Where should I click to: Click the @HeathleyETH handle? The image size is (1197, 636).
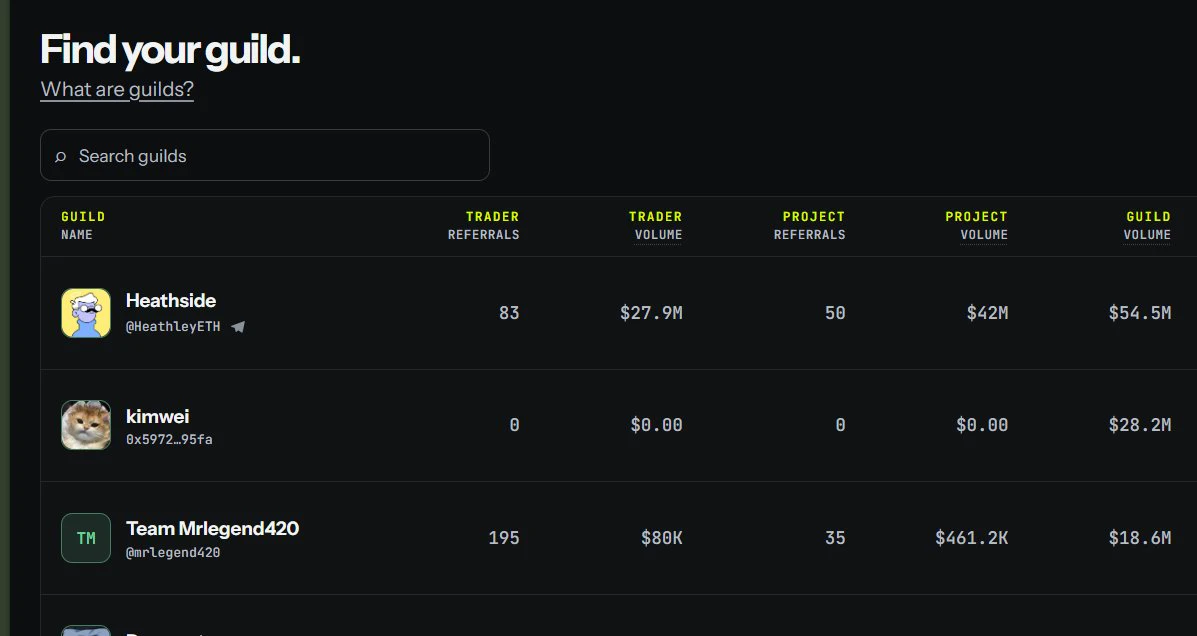point(173,327)
